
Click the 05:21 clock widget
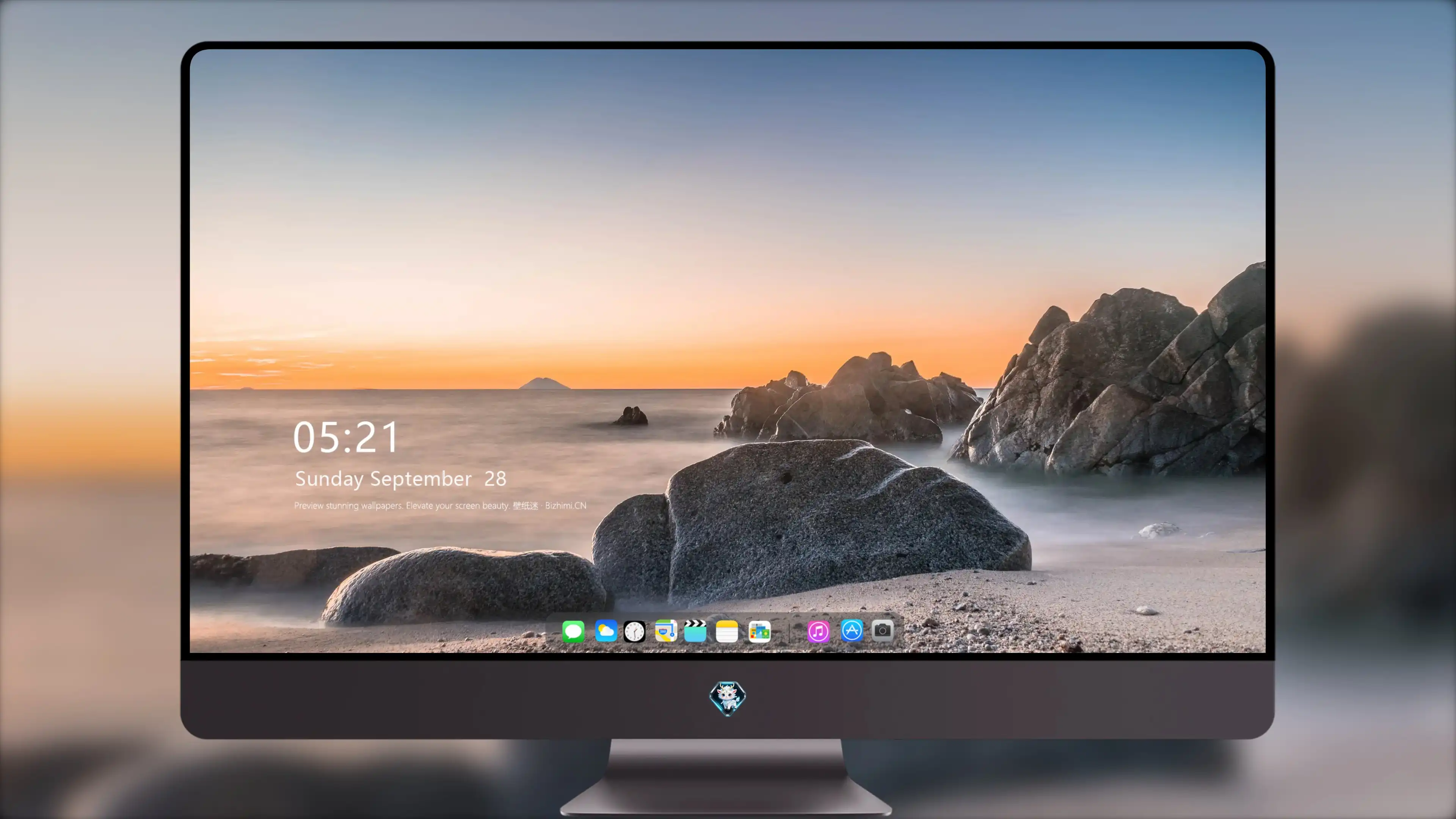pos(346,437)
